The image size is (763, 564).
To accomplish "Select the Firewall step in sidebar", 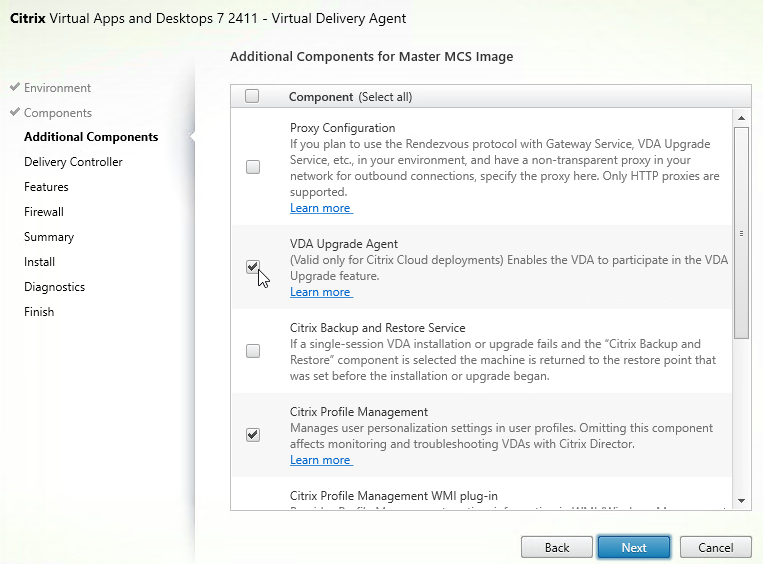I will pyautogui.click(x=44, y=212).
